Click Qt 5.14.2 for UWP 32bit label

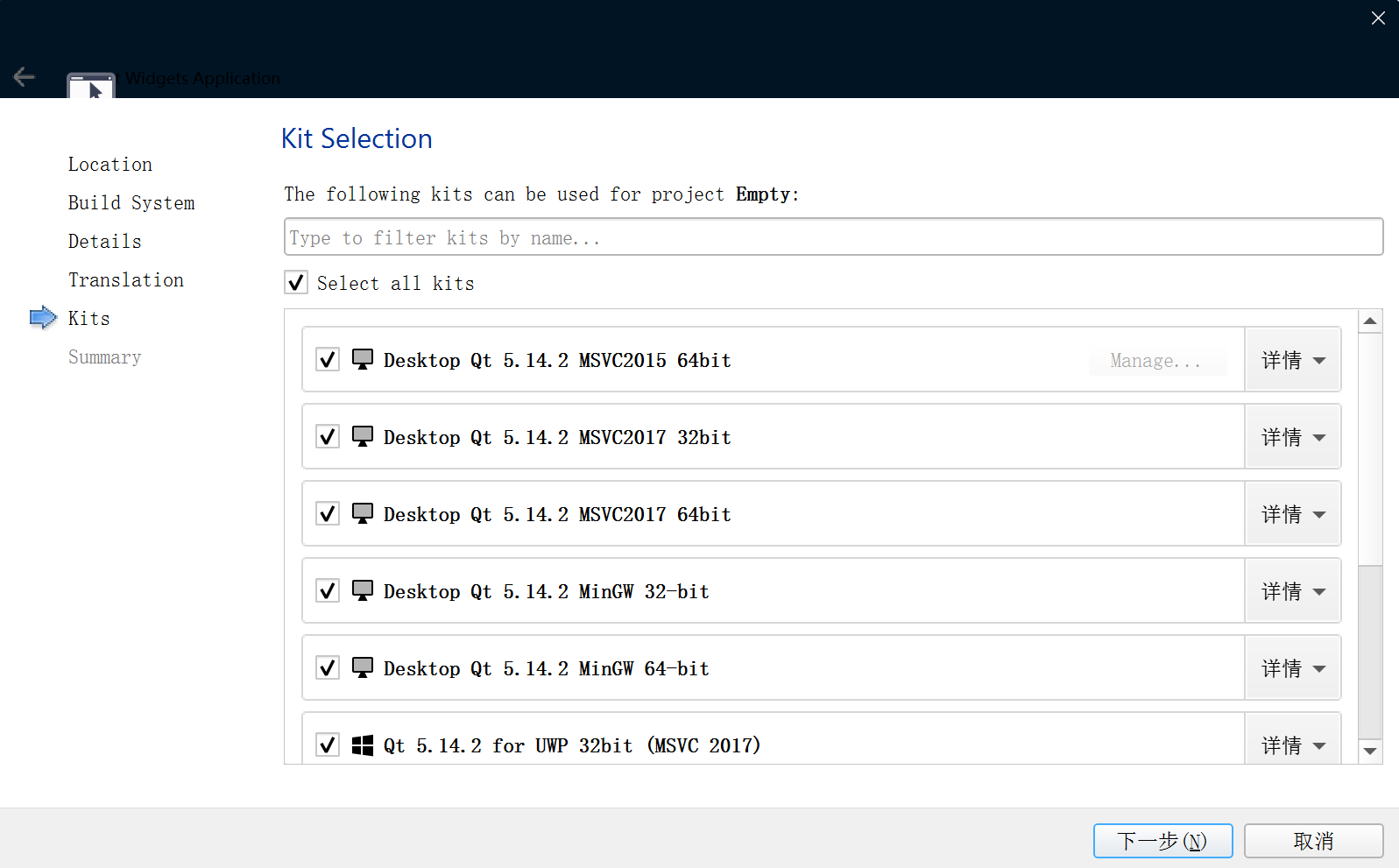pos(572,745)
